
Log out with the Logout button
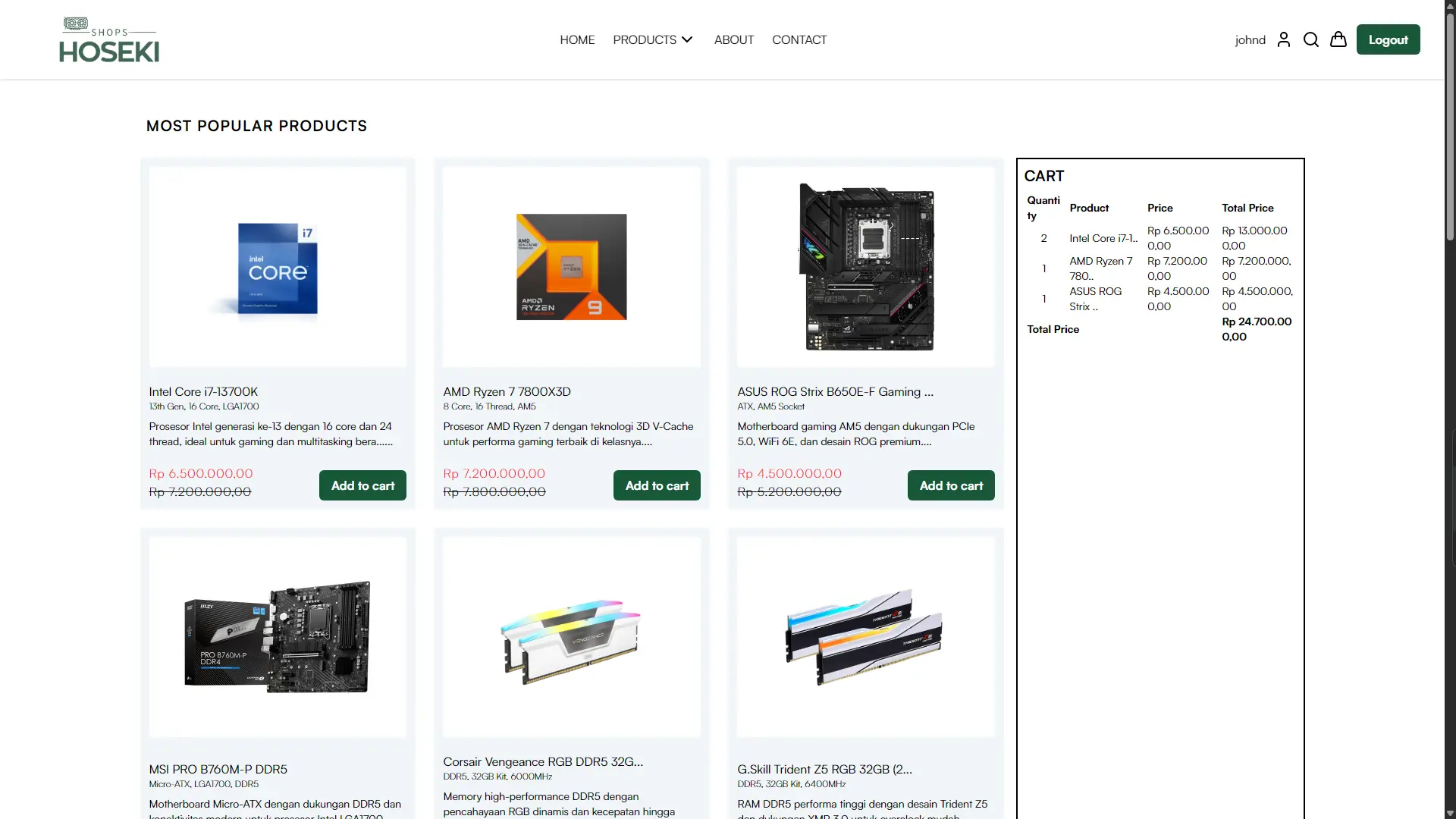tap(1388, 39)
